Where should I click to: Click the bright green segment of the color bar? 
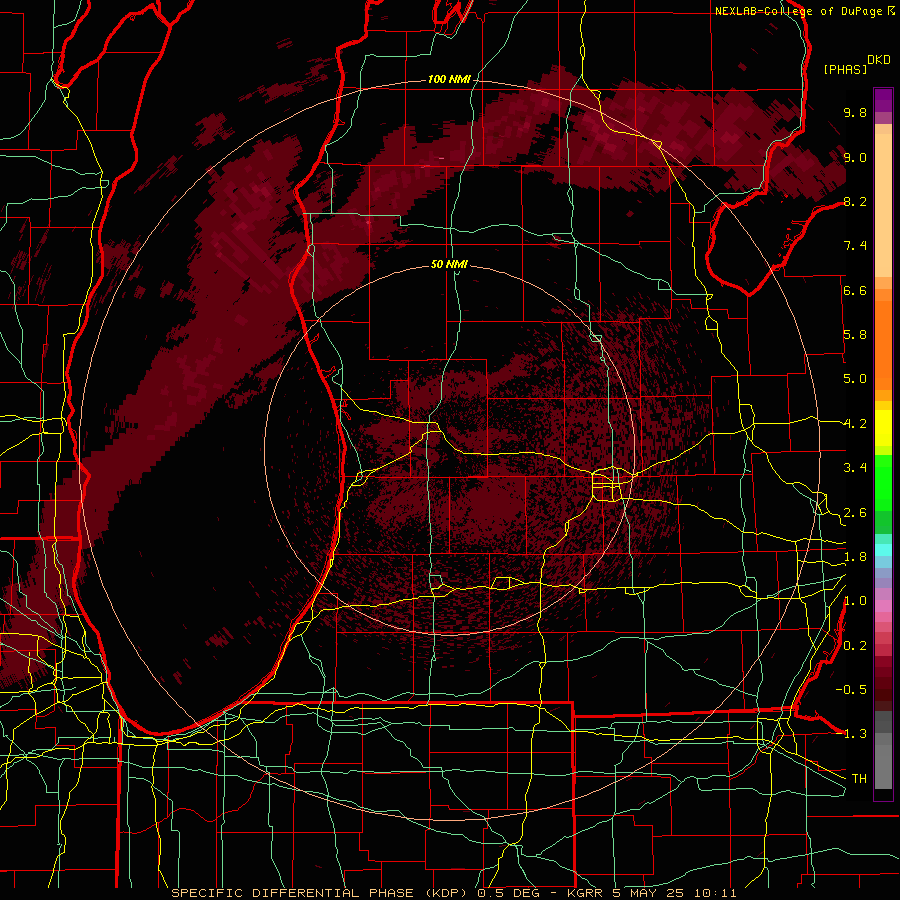(883, 482)
